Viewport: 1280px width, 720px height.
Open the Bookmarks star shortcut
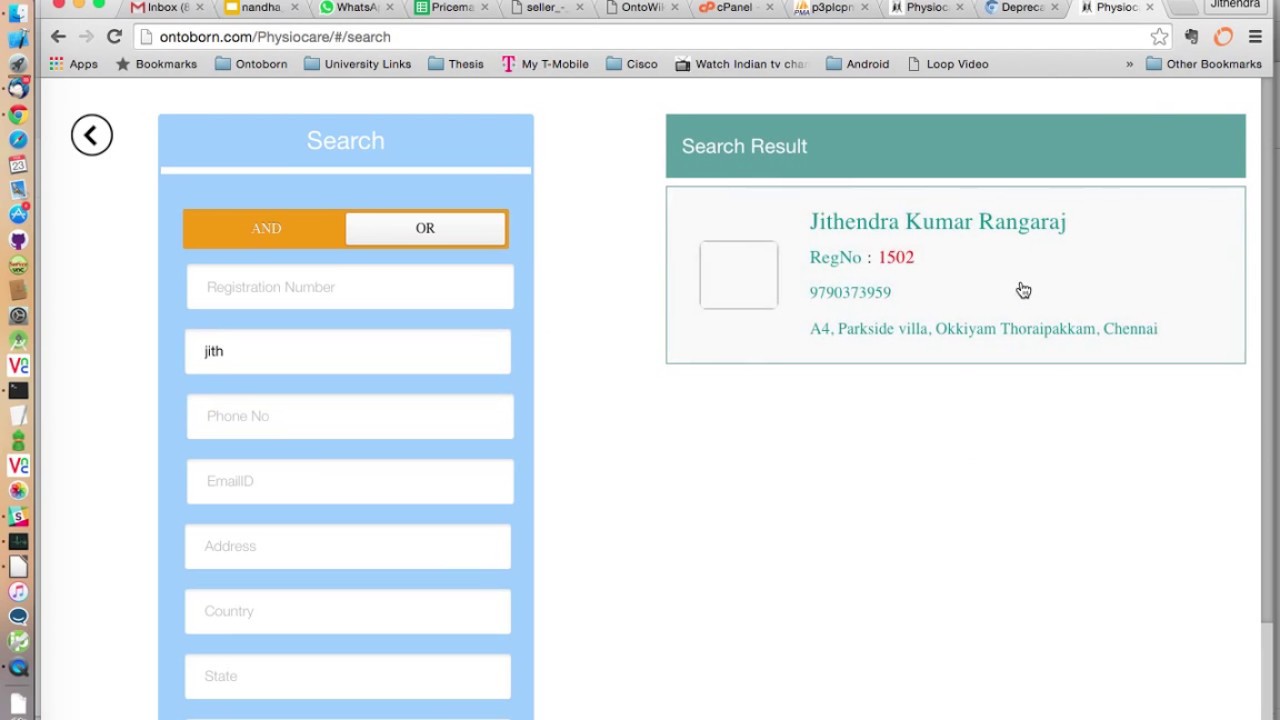pos(156,64)
